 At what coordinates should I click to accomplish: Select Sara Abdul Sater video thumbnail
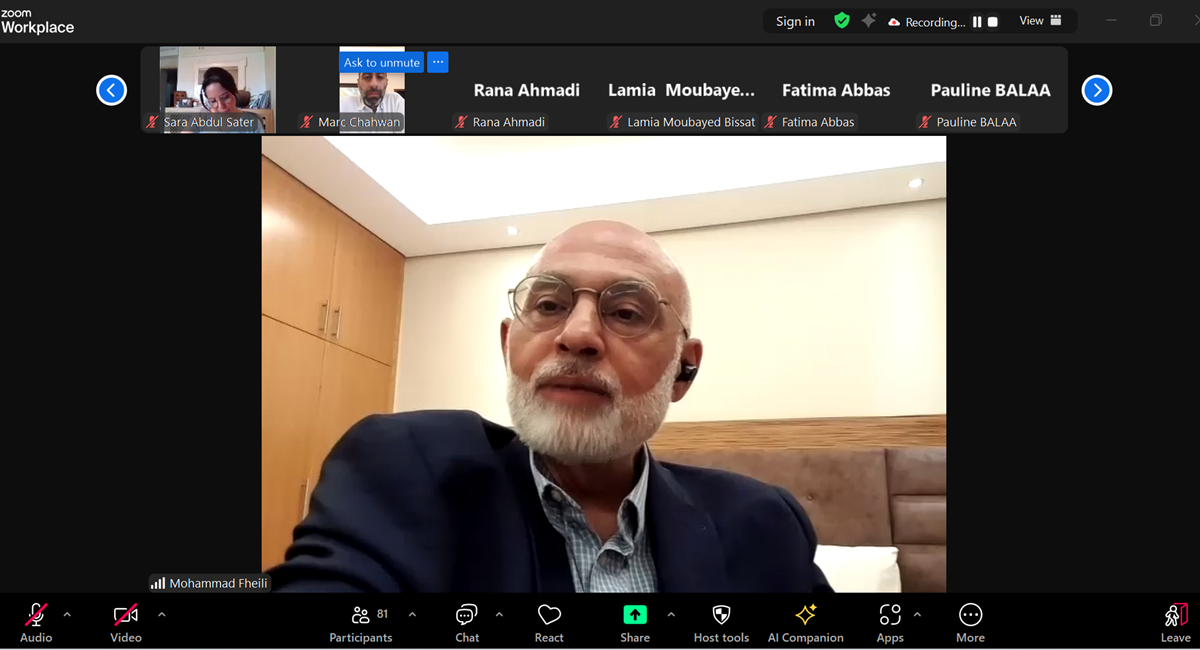[218, 90]
